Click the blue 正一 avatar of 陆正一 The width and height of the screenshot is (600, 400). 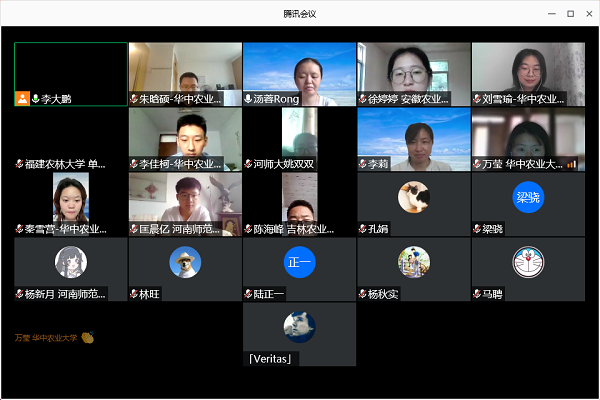coord(299,262)
